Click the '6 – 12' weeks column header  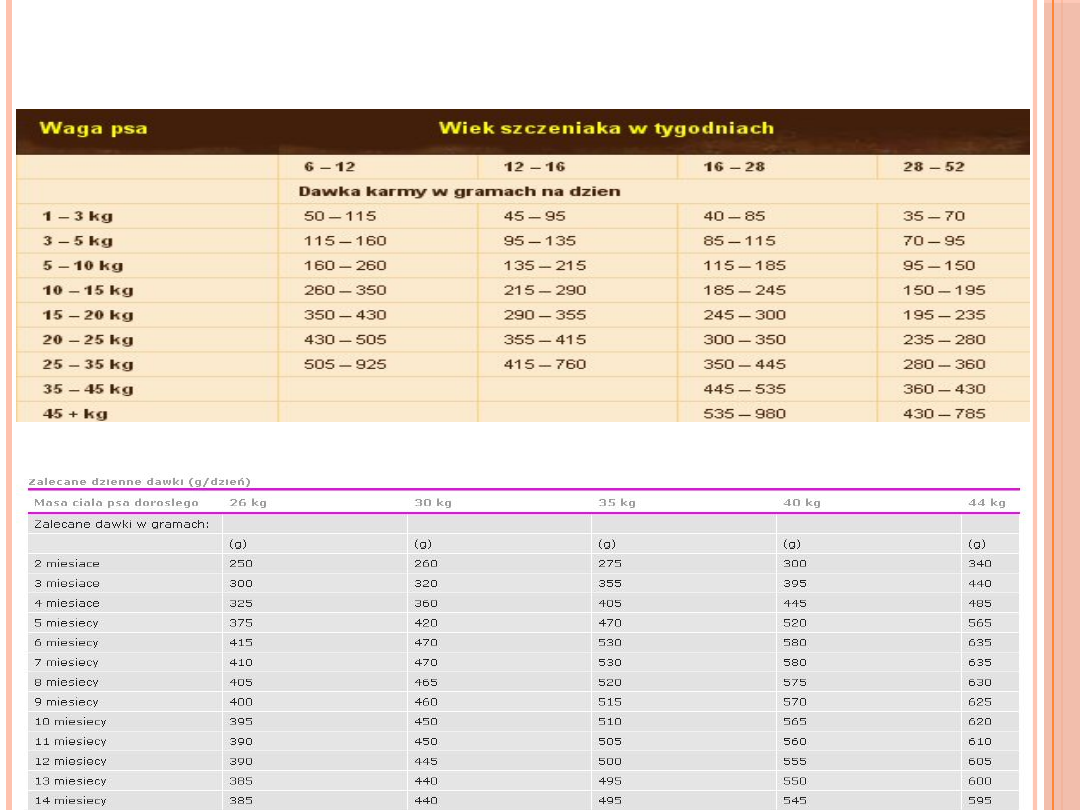[x=330, y=166]
